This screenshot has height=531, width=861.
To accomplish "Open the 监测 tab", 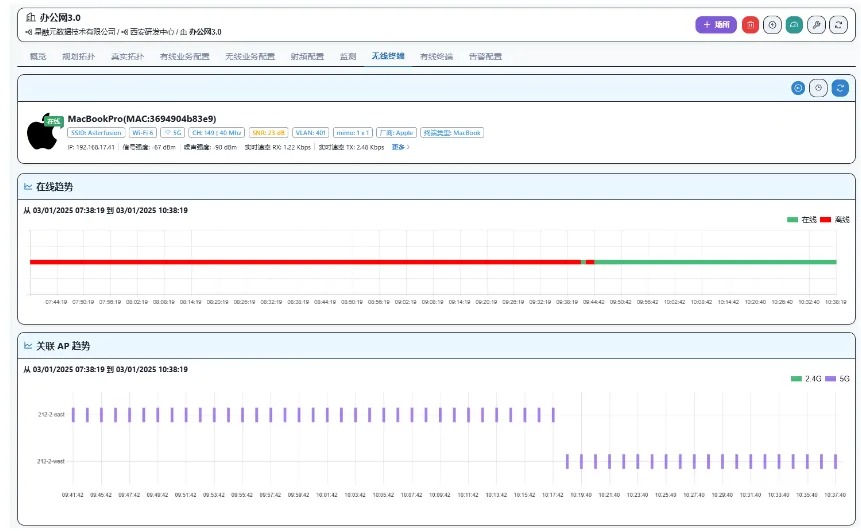I will tap(348, 56).
